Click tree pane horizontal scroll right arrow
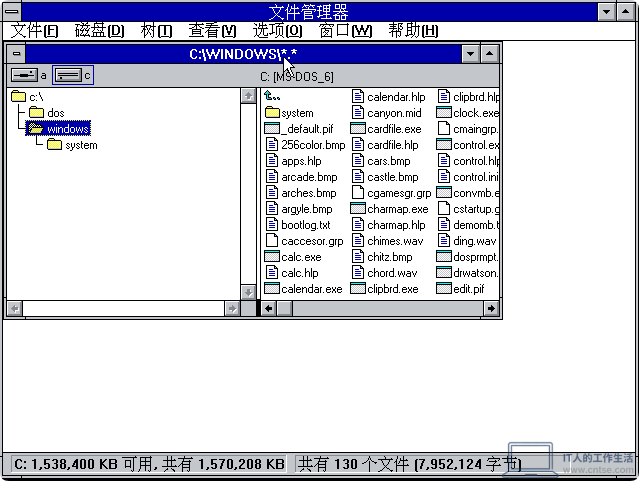Screen dimensions: 639x481 (232, 309)
